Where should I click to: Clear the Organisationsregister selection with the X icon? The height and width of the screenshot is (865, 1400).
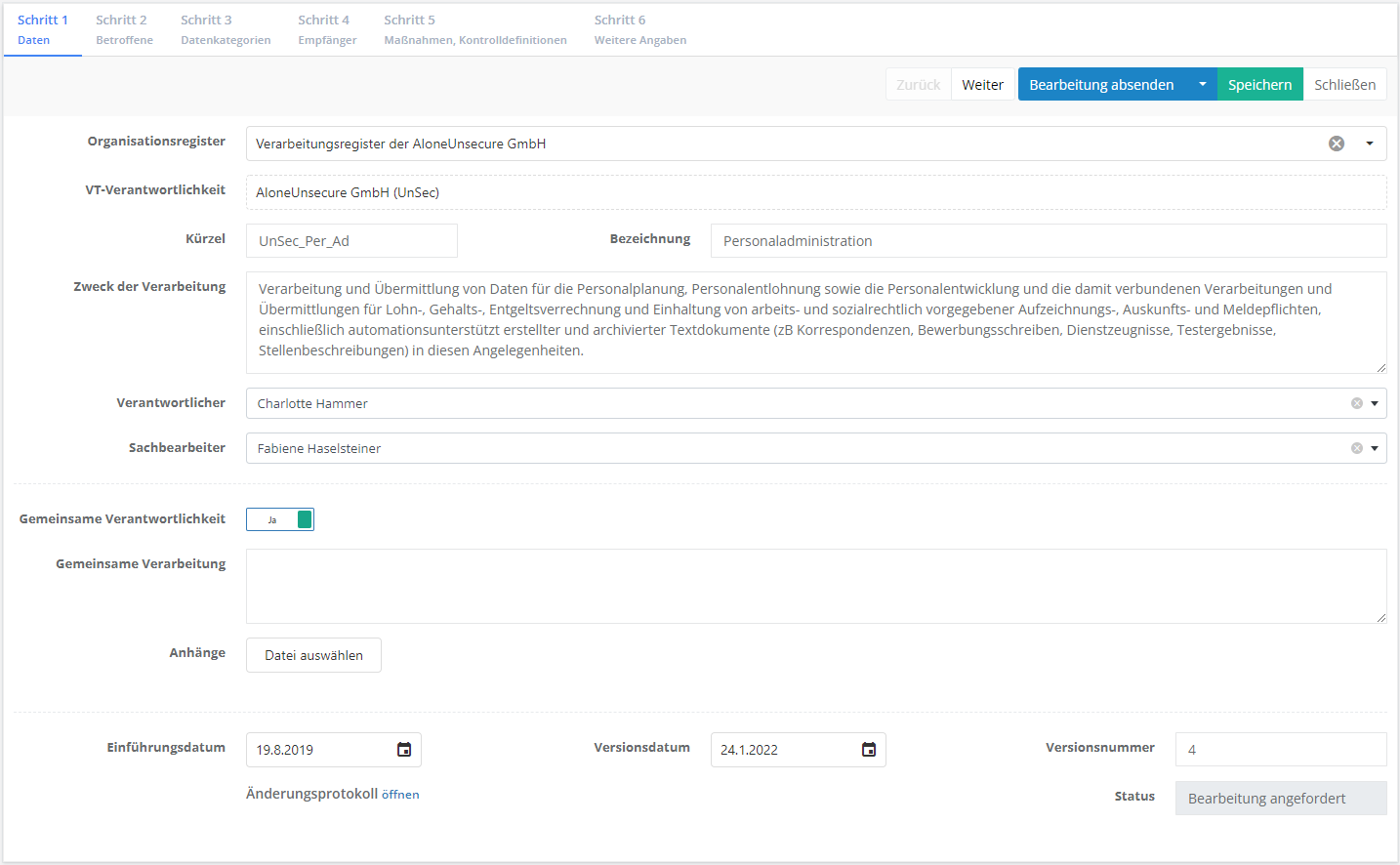coord(1337,144)
